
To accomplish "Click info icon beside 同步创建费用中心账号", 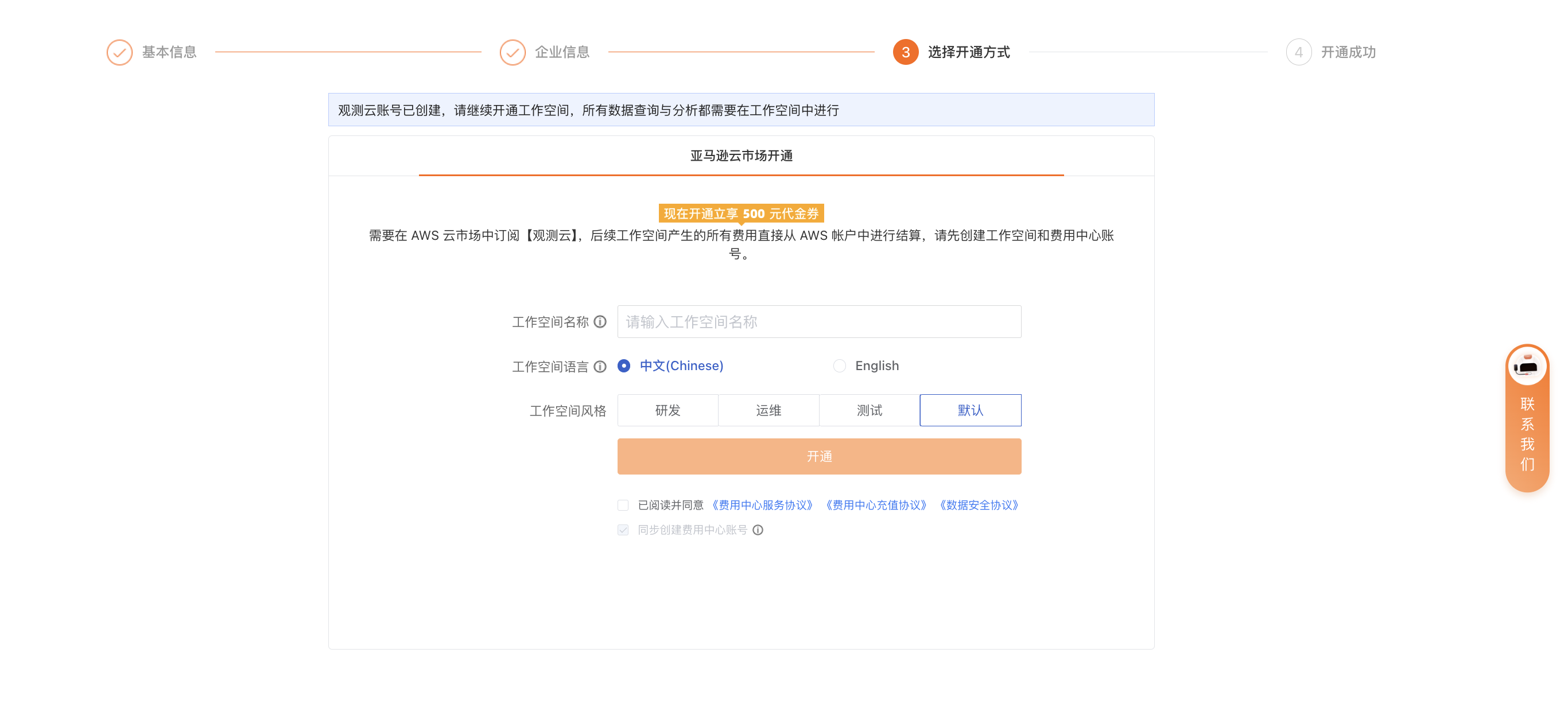I will [x=758, y=530].
